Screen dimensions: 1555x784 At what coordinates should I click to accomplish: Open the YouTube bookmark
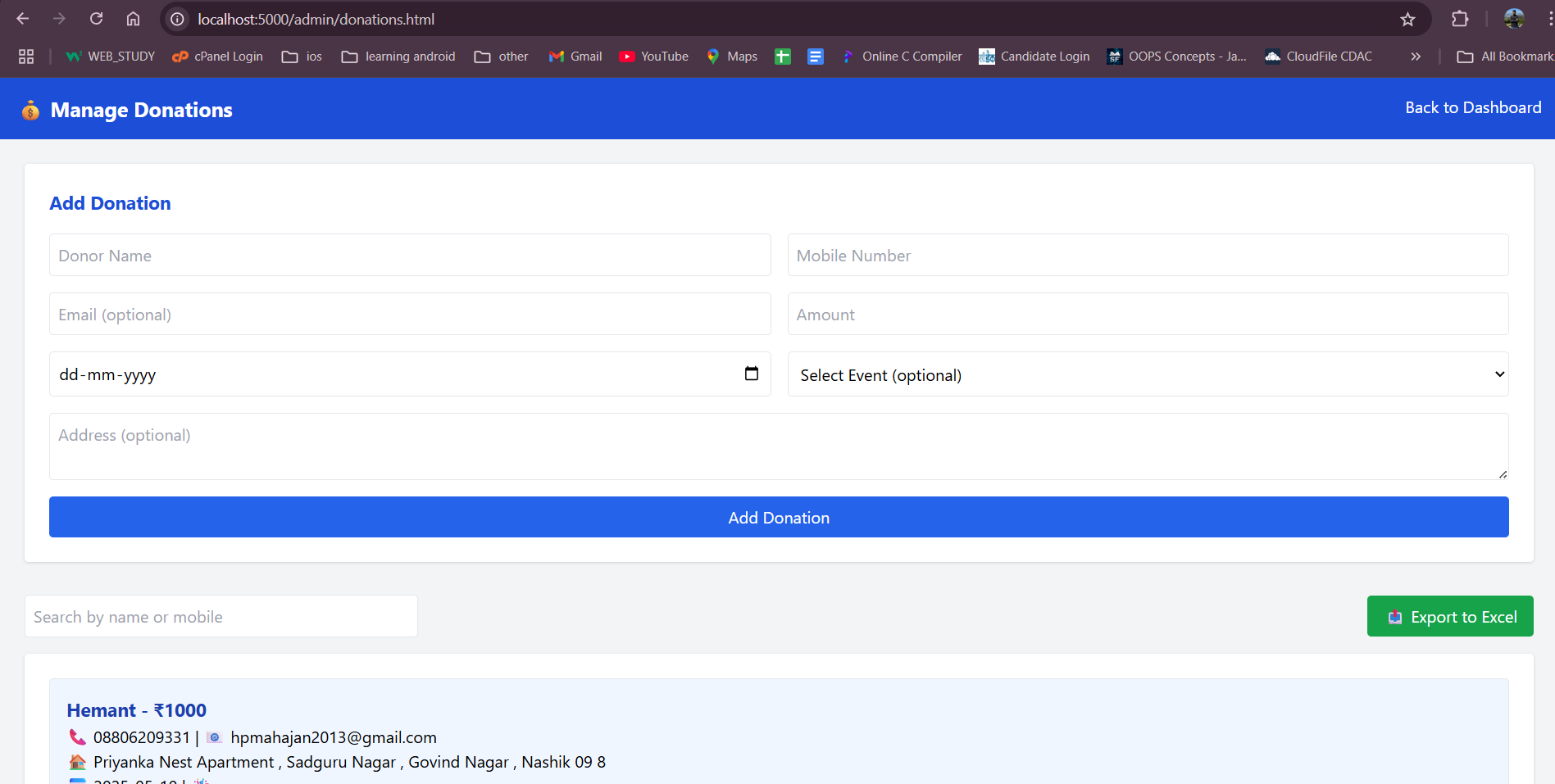point(653,56)
